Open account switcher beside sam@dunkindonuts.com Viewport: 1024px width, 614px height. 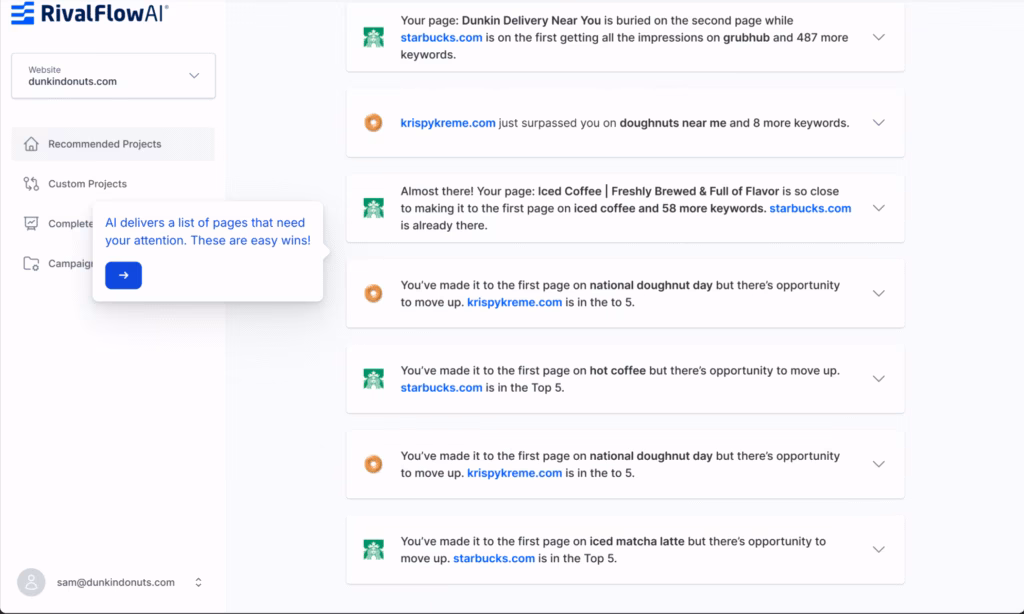tap(198, 582)
